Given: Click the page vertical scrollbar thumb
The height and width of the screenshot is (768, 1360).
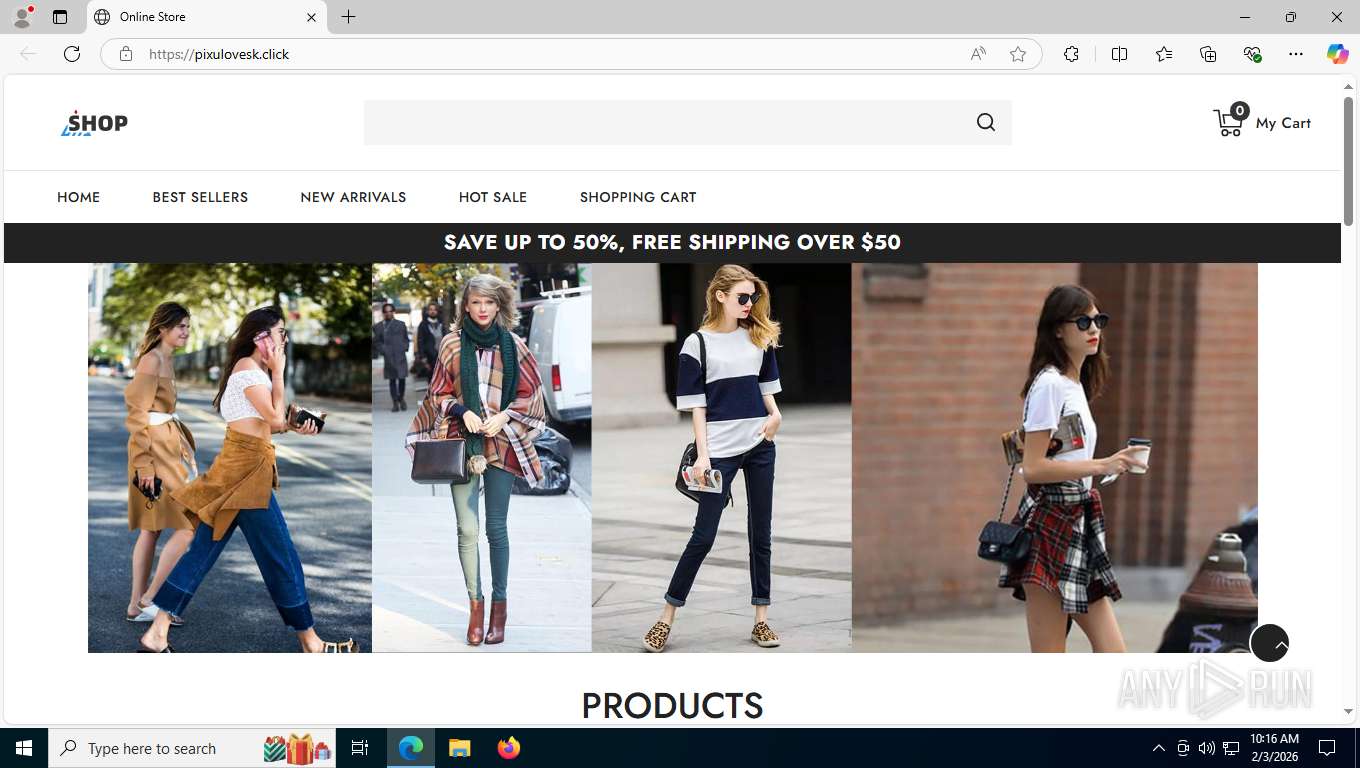Looking at the screenshot, I should tap(1348, 160).
